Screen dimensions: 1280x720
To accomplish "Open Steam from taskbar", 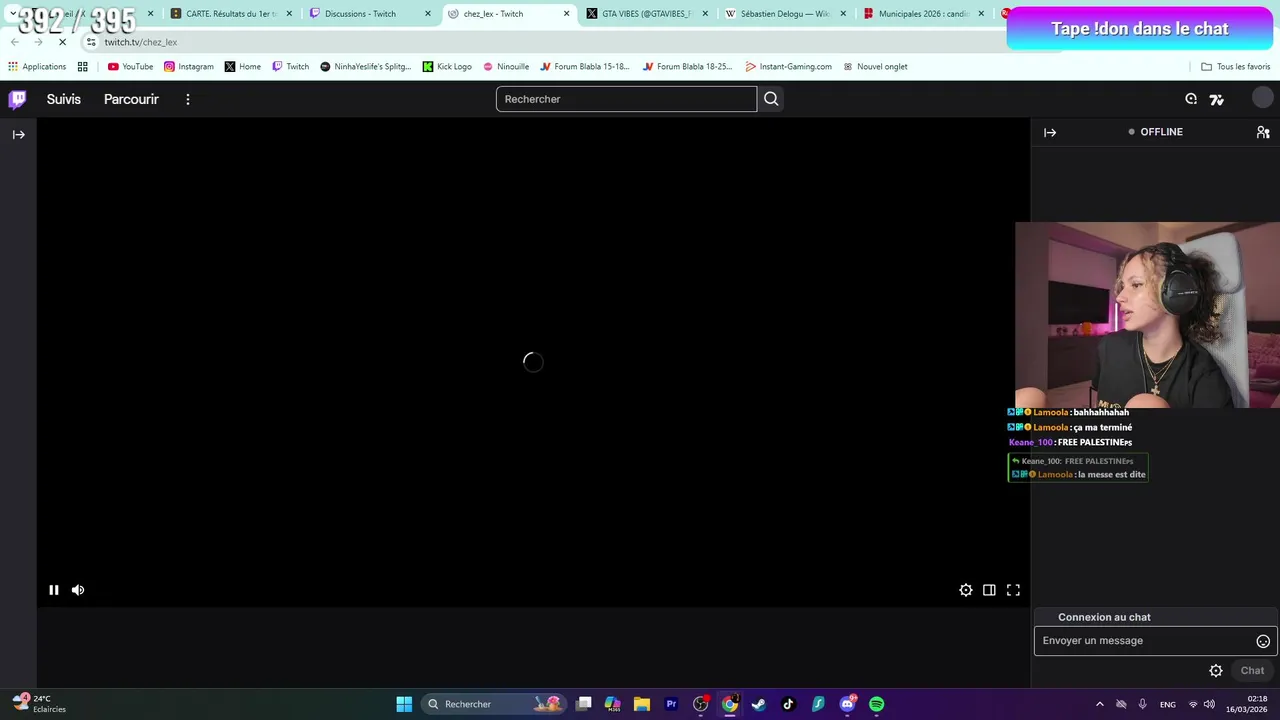I will (759, 704).
